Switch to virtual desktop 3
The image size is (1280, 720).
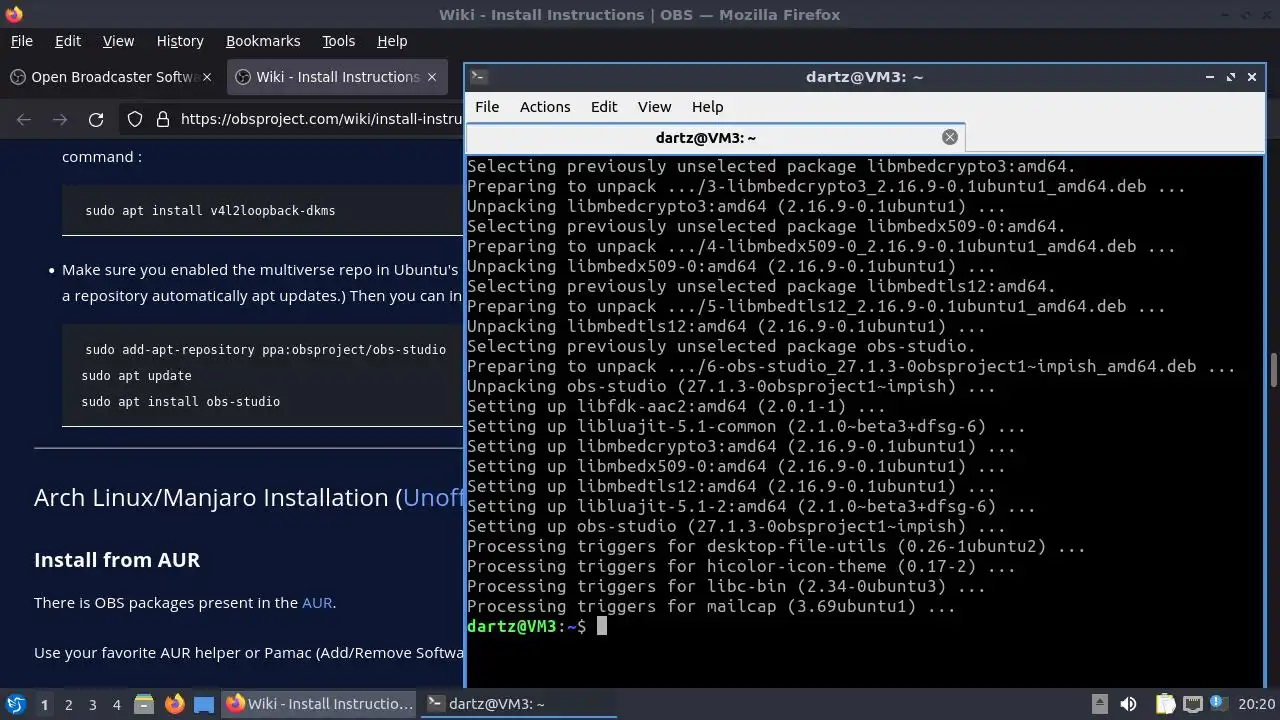[92, 704]
